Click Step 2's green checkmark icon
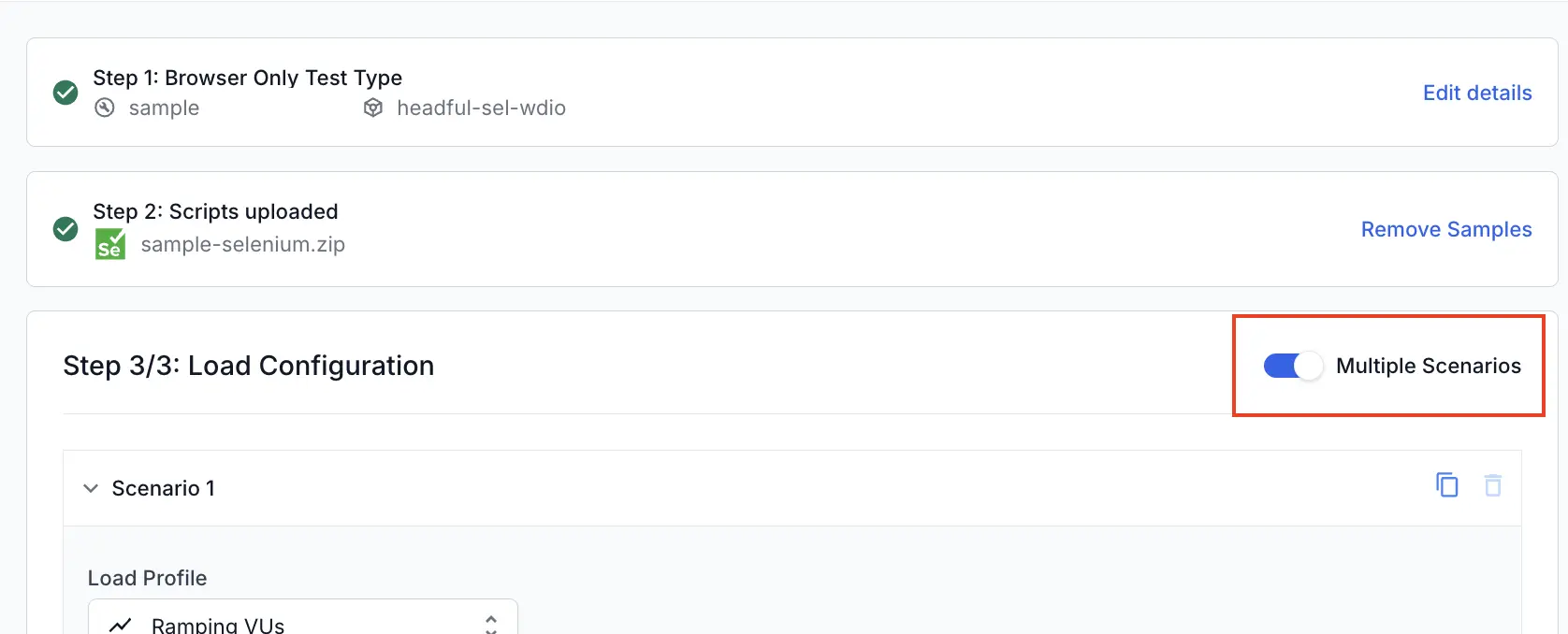Image resolution: width=1568 pixels, height=634 pixels. pyautogui.click(x=65, y=229)
